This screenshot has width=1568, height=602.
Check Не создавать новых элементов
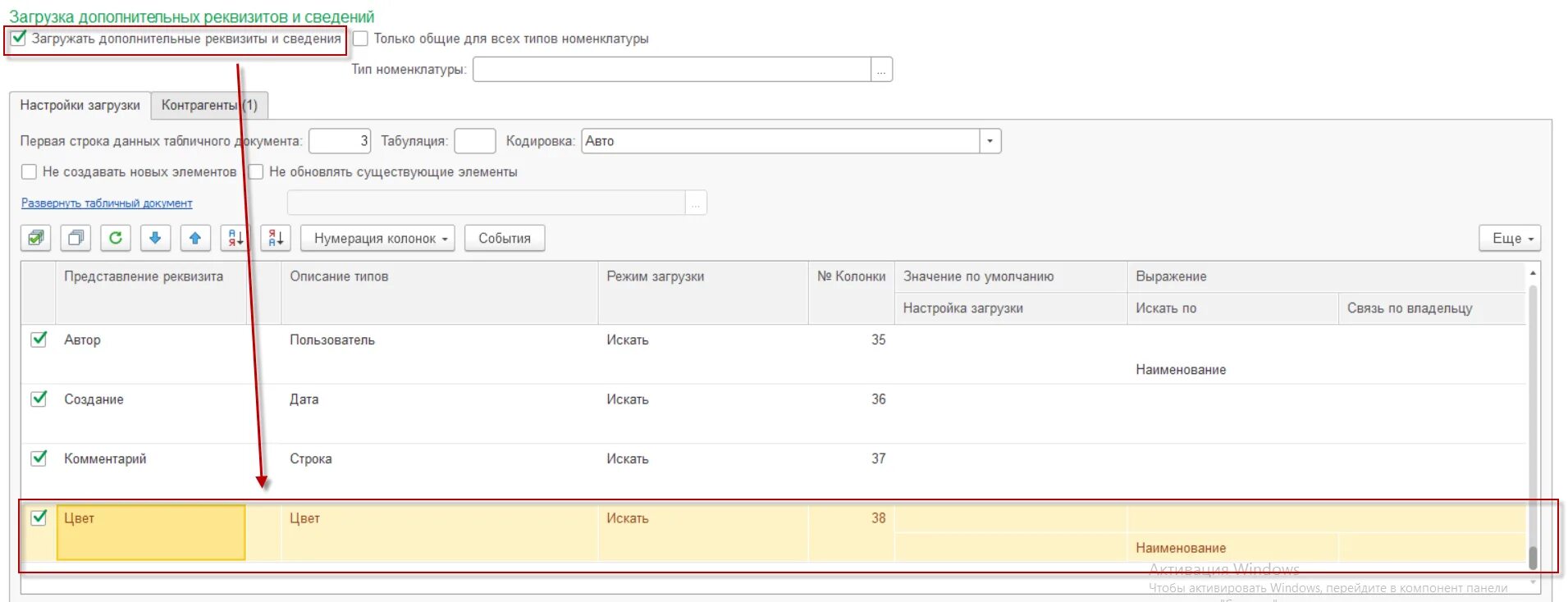(30, 171)
